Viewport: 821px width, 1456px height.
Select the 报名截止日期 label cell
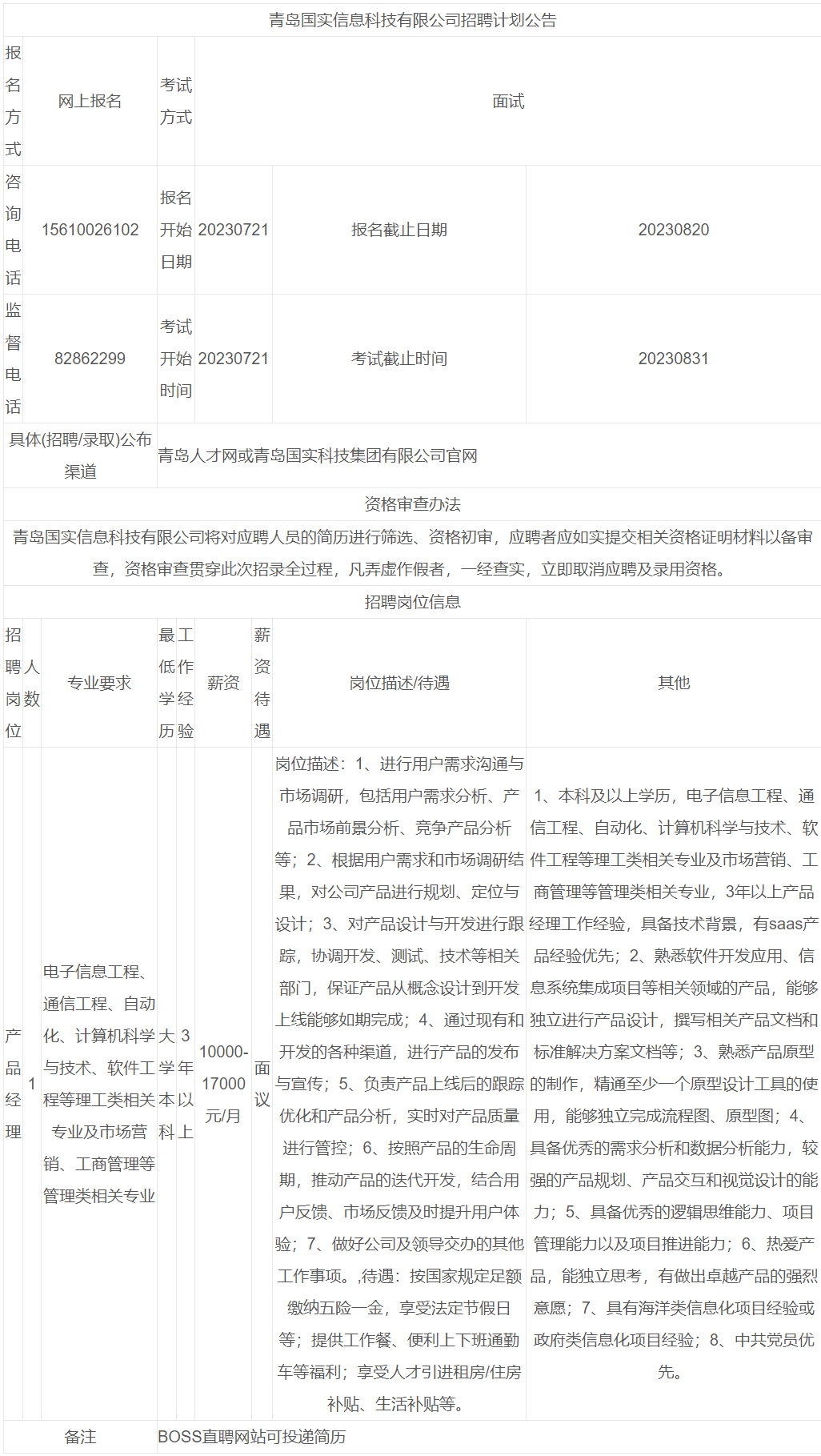[x=399, y=230]
